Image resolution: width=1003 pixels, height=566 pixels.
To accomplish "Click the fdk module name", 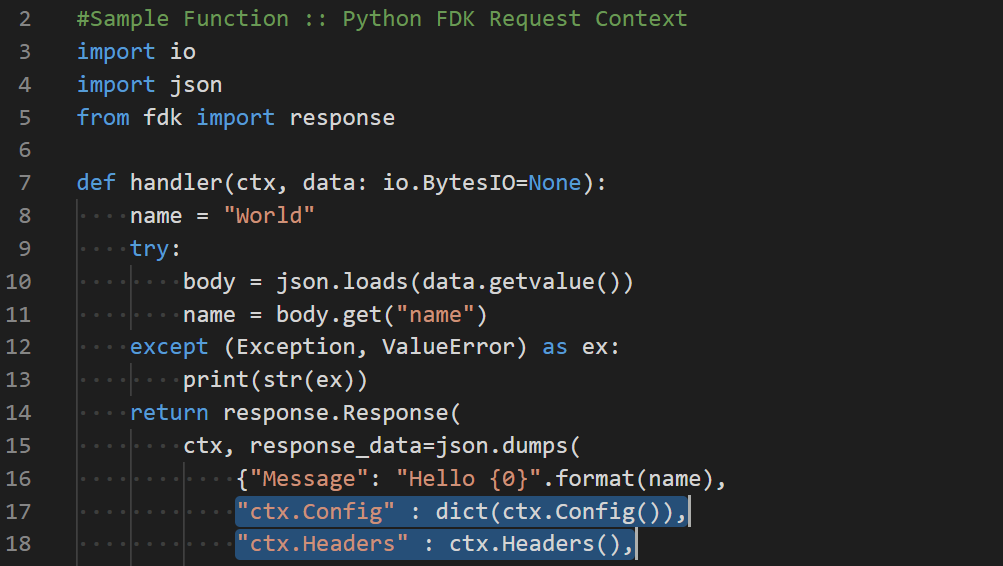I will pyautogui.click(x=163, y=118).
